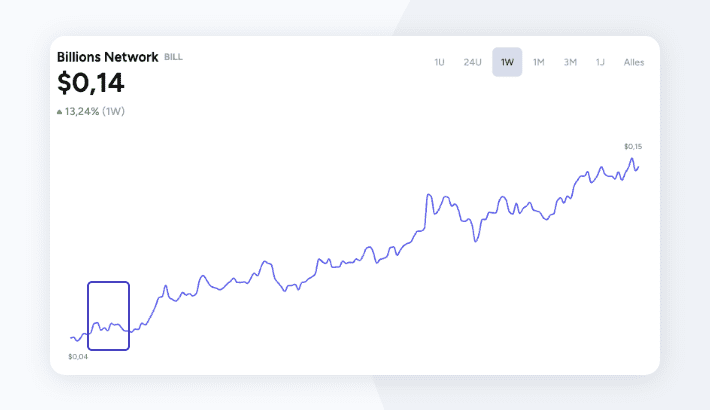Open the 1J yearly chart view
Viewport: 710px width, 410px height.
click(600, 62)
